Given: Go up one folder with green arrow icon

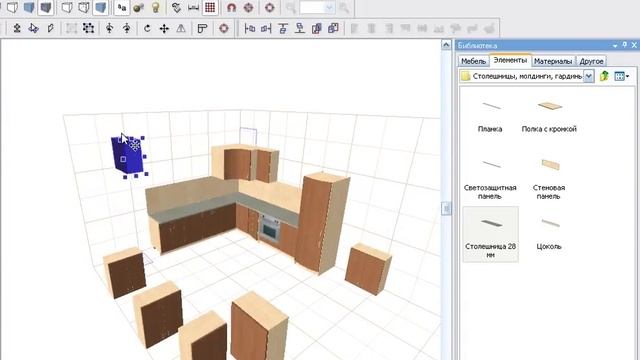Looking at the screenshot, I should point(604,76).
